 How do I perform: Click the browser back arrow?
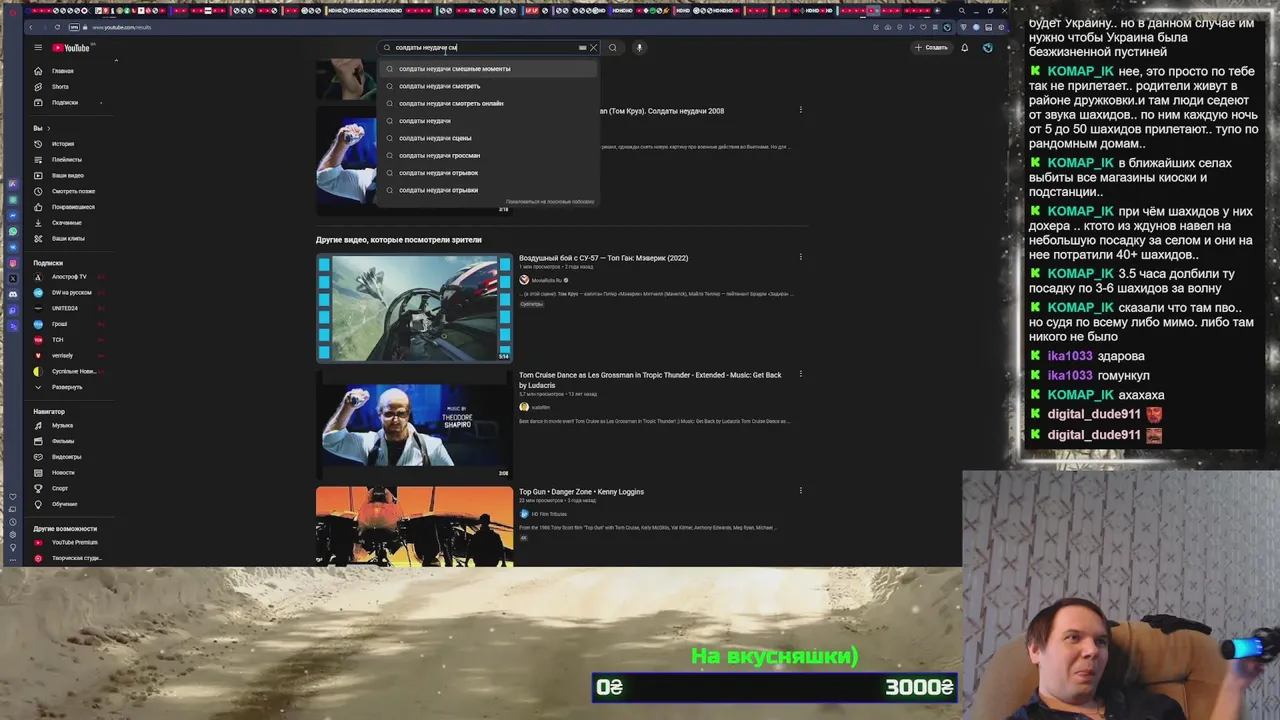[30, 27]
